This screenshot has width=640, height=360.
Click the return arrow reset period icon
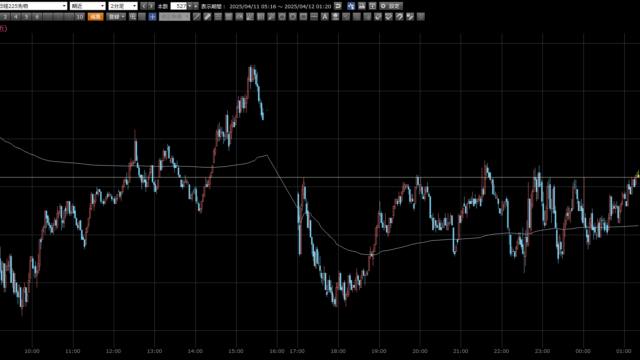pos(338,6)
